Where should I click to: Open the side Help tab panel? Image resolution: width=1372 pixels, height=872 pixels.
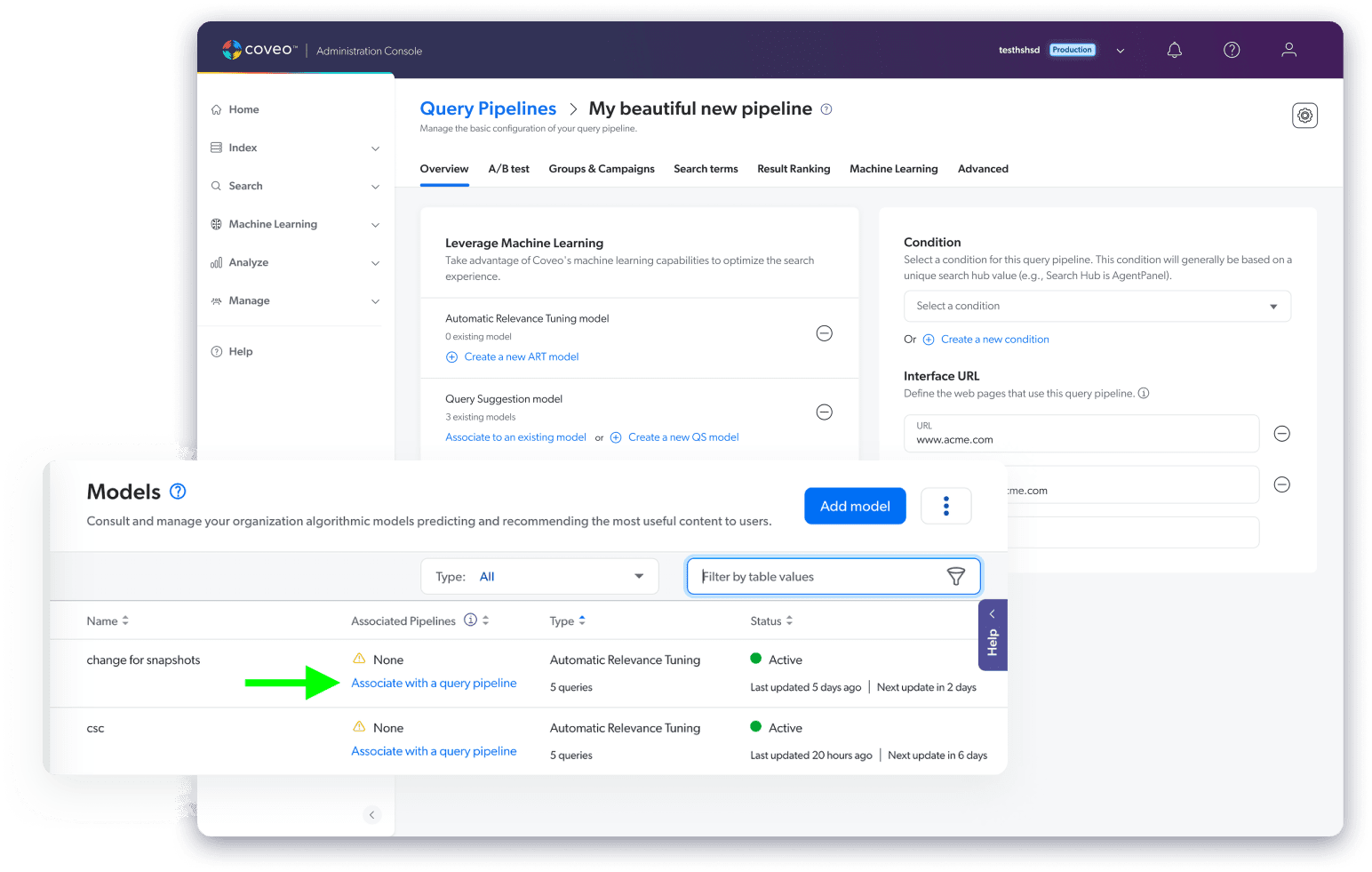point(993,635)
